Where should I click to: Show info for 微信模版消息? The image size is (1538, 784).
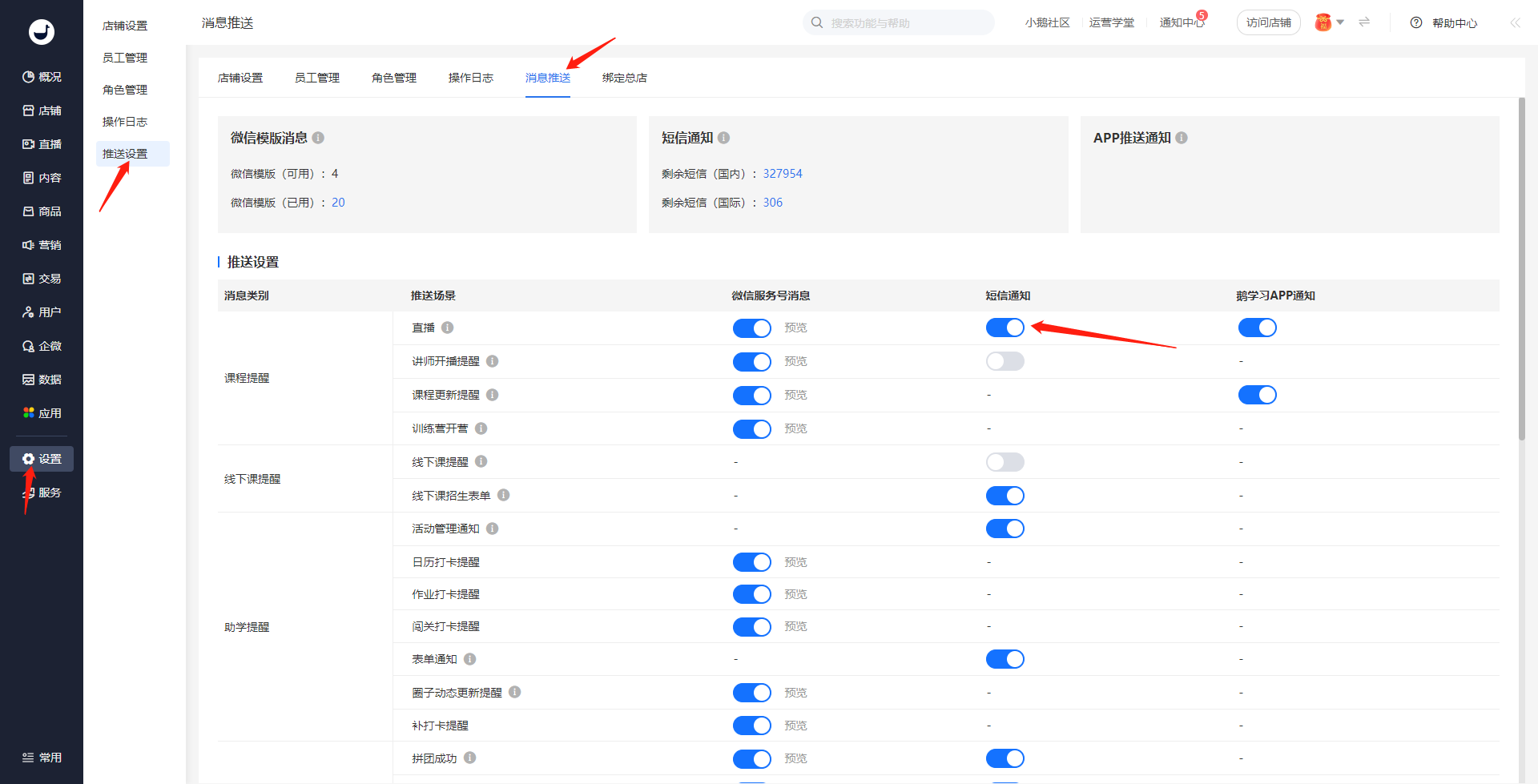(318, 138)
